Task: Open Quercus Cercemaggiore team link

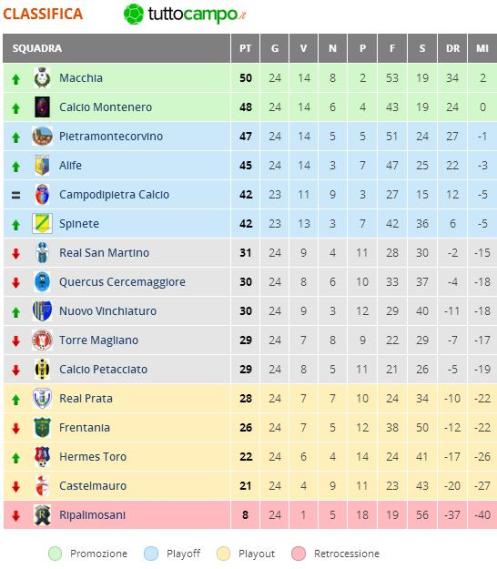Action: click(122, 282)
